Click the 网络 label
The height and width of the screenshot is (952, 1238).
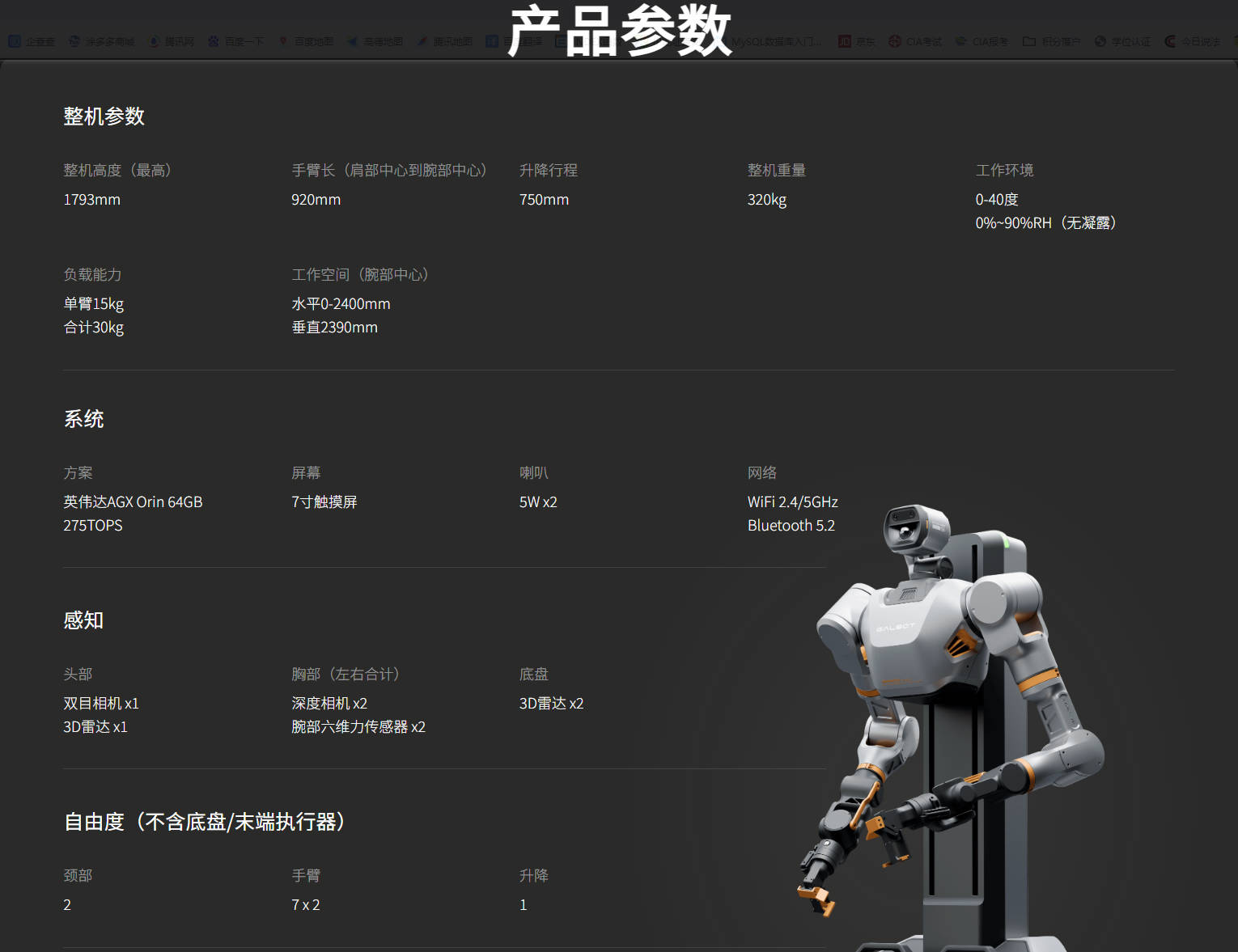tap(762, 473)
